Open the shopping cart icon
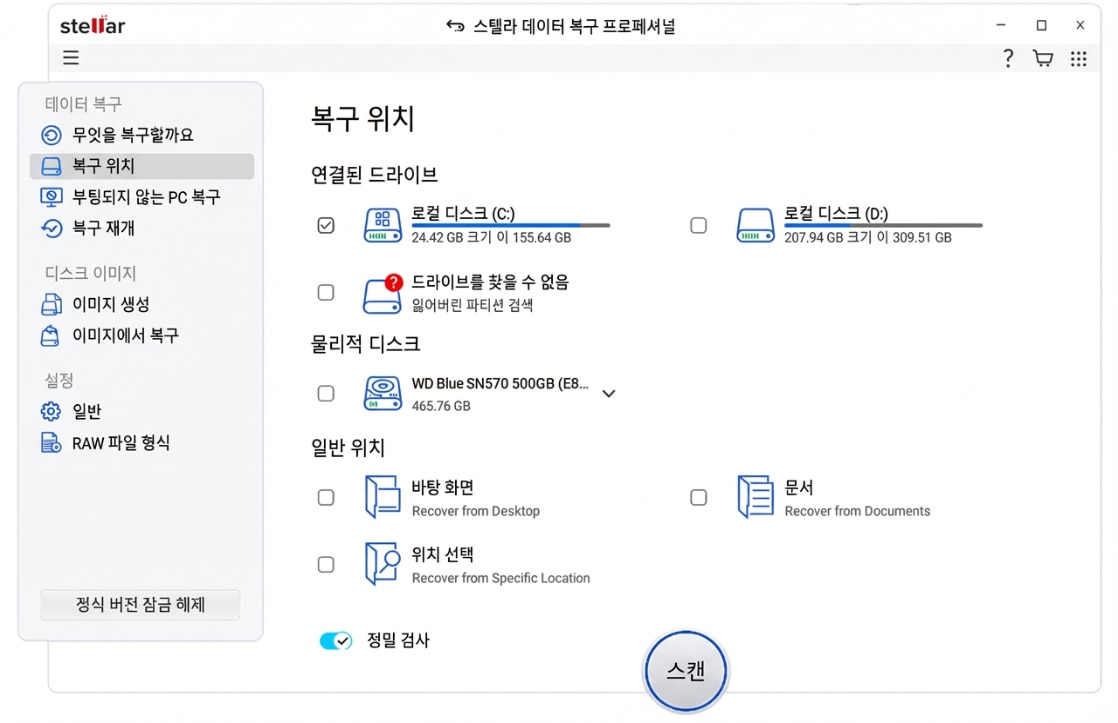The height and width of the screenshot is (723, 1118). point(1043,59)
